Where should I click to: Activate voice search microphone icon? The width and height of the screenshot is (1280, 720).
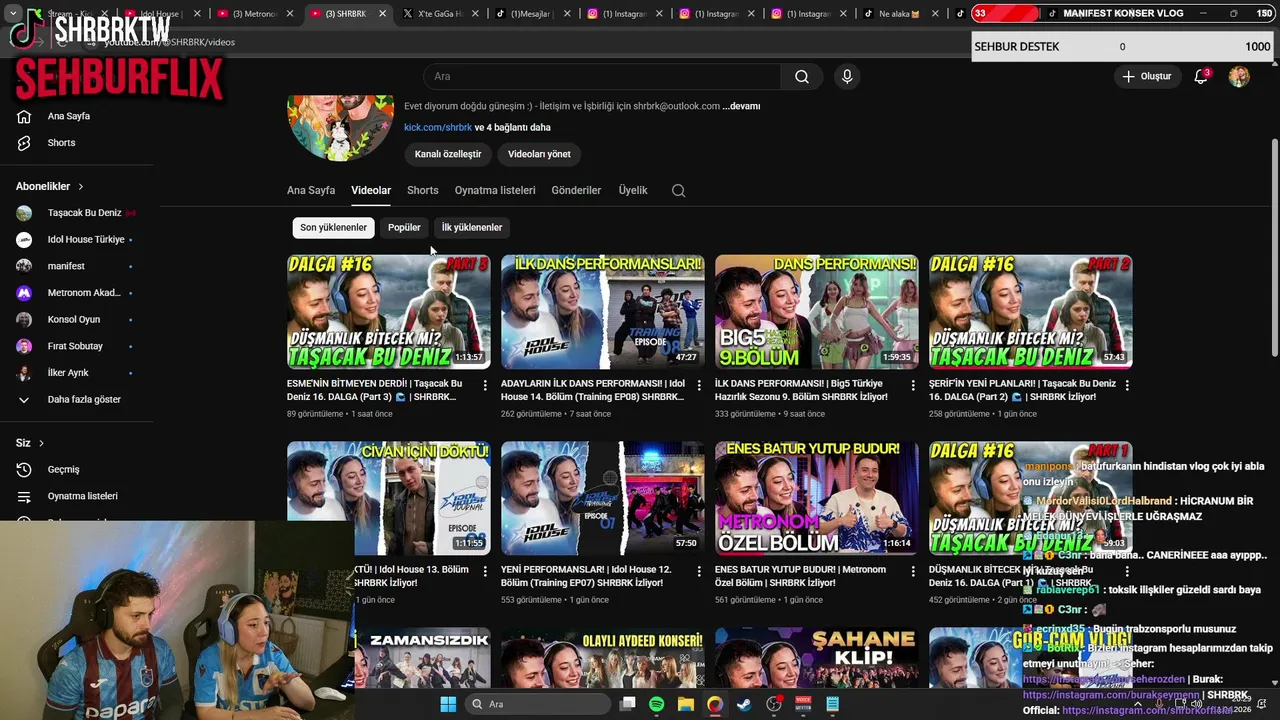pyautogui.click(x=847, y=77)
